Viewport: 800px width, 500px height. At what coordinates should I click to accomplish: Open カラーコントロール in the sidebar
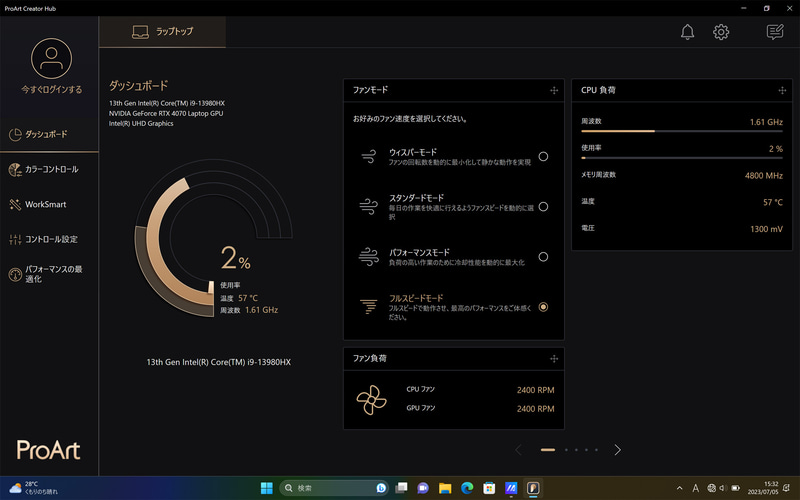49,169
